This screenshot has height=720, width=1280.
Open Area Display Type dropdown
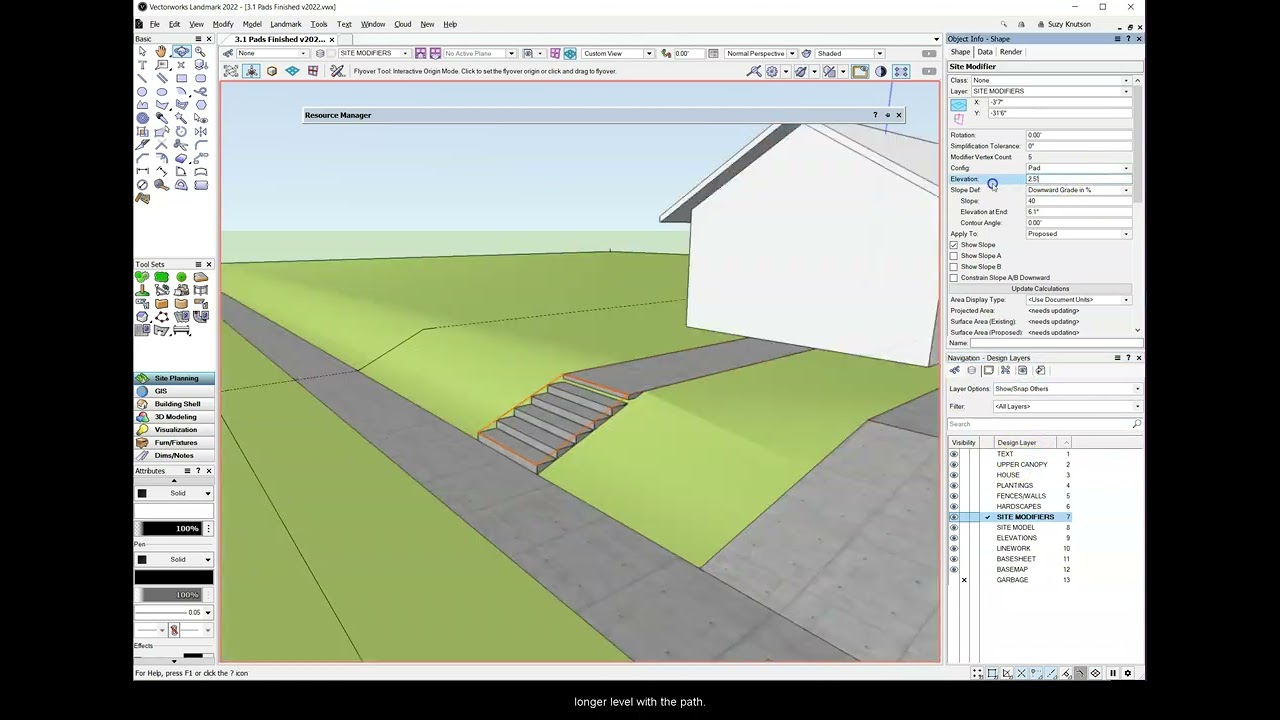pos(1078,300)
